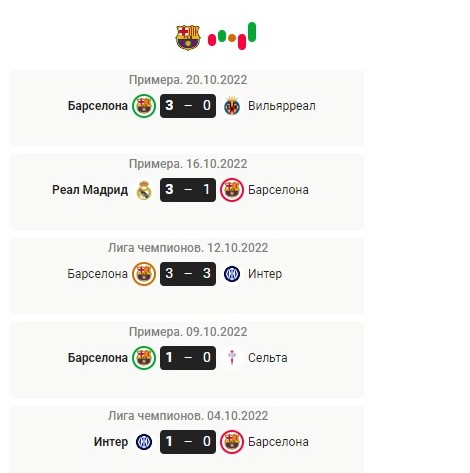This screenshot has height=473, width=470.
Task: Select the Сельта team name
Action: 268,358
